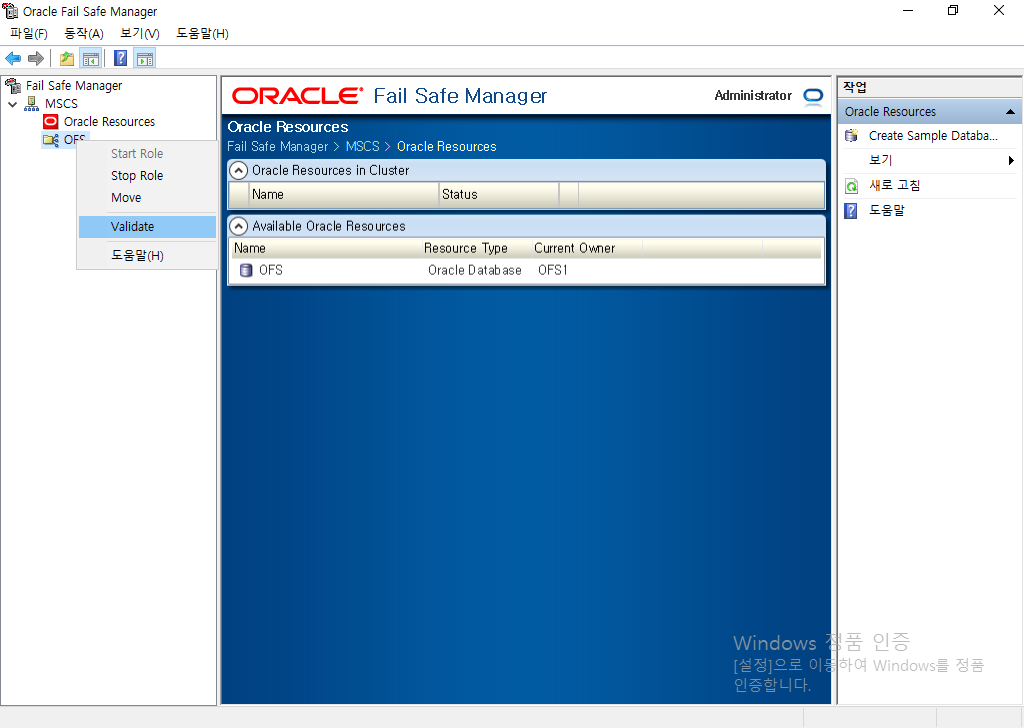Screen dimensions: 1024x728
Task: Expand the 보기 submenu arrow in actions pane
Action: point(1011,161)
